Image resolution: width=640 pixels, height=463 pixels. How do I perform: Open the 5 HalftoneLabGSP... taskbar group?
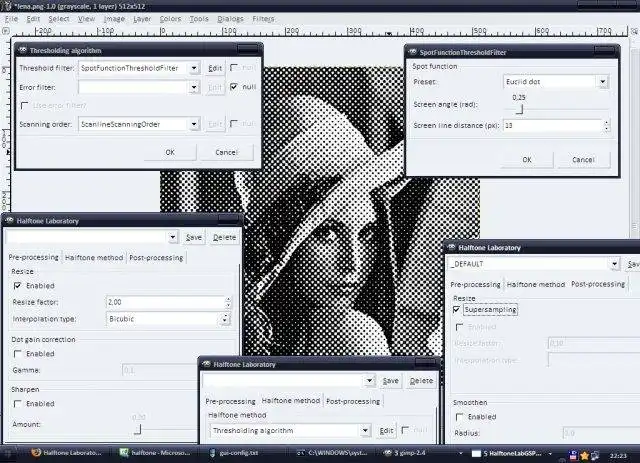coord(512,453)
